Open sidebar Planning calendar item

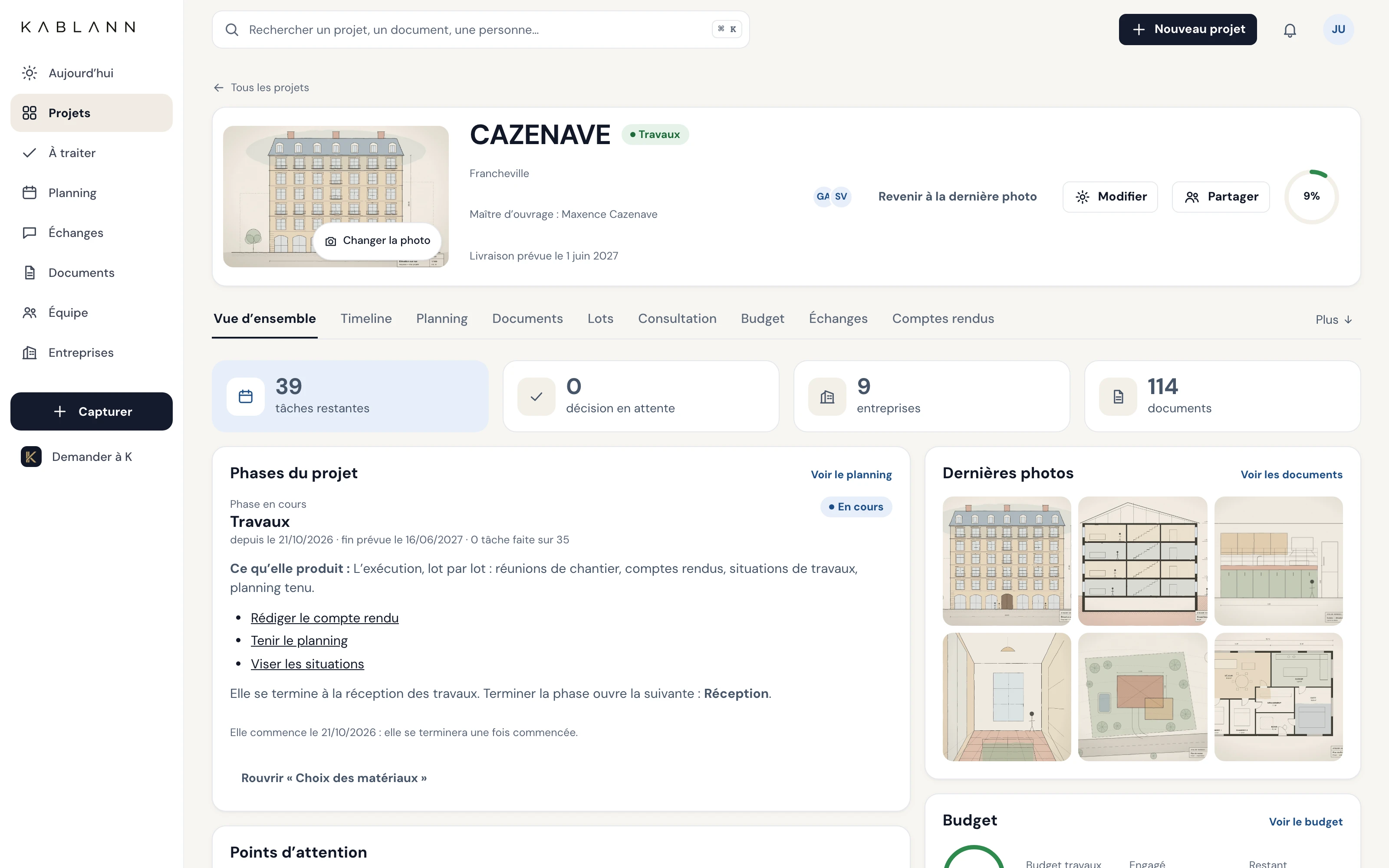point(91,193)
